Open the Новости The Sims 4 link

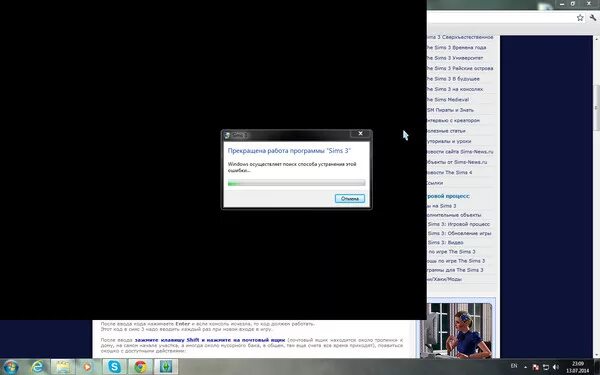pyautogui.click(x=450, y=172)
